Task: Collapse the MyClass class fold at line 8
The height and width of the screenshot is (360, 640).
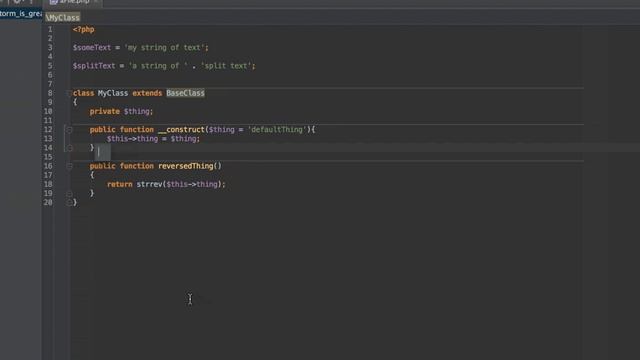Action: (69, 93)
